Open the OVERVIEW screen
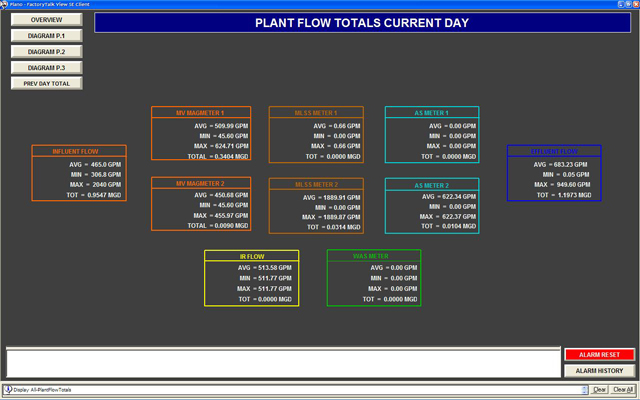This screenshot has height=400, width=640. tap(46, 20)
